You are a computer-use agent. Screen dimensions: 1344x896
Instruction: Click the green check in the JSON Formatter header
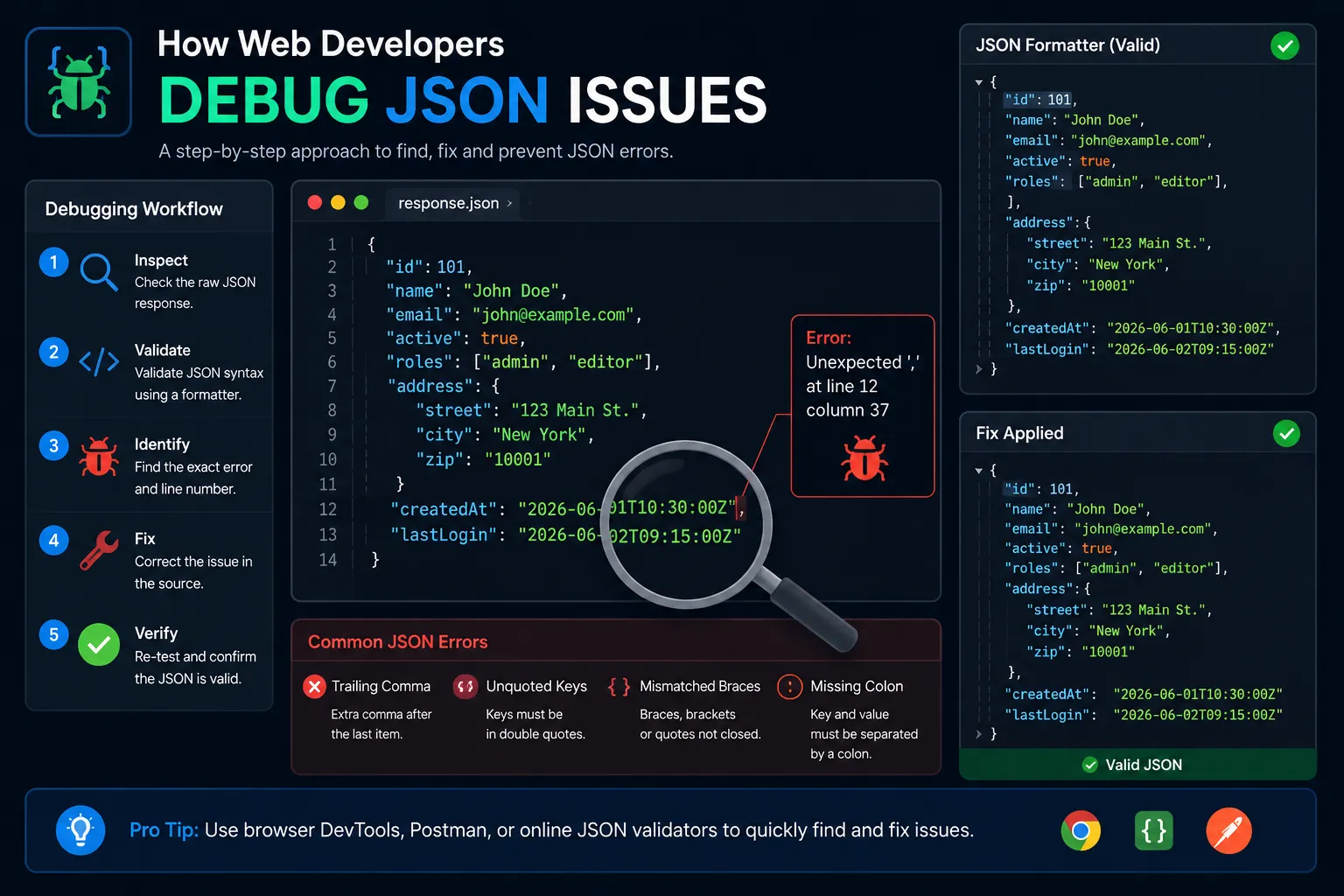click(1284, 45)
